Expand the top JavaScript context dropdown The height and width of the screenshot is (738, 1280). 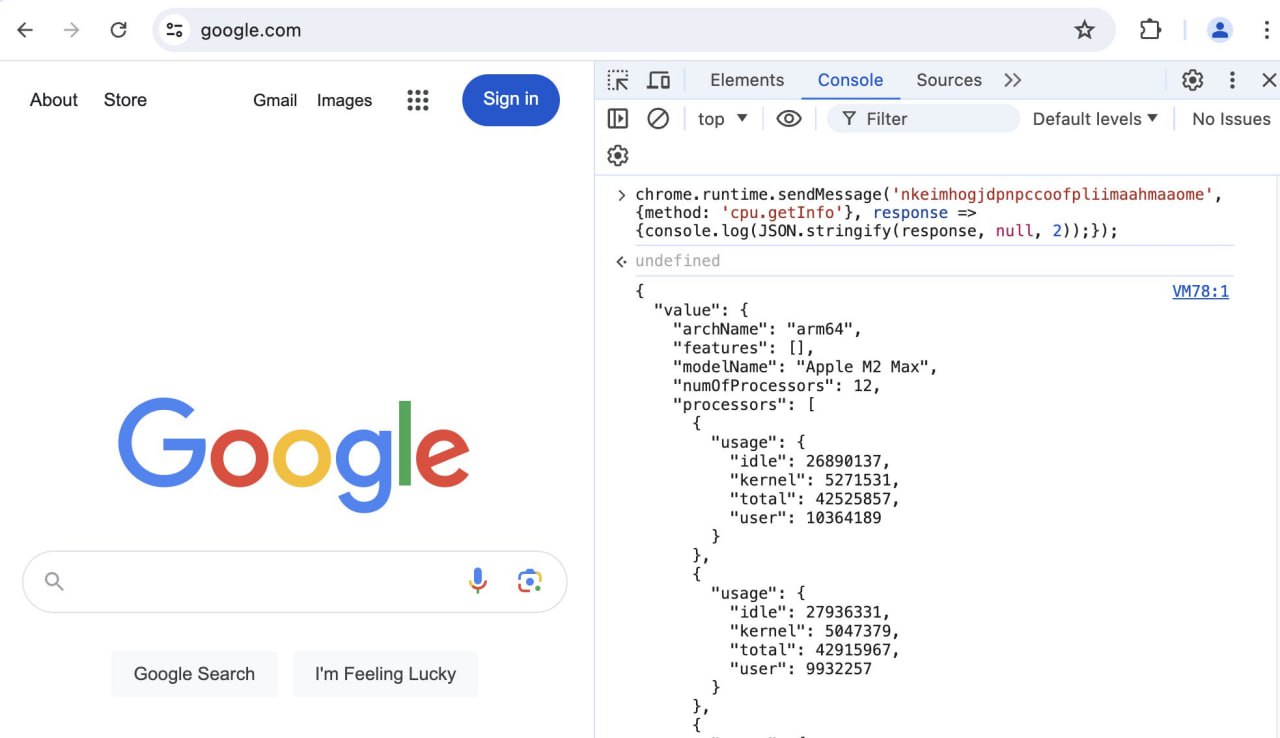click(x=723, y=119)
